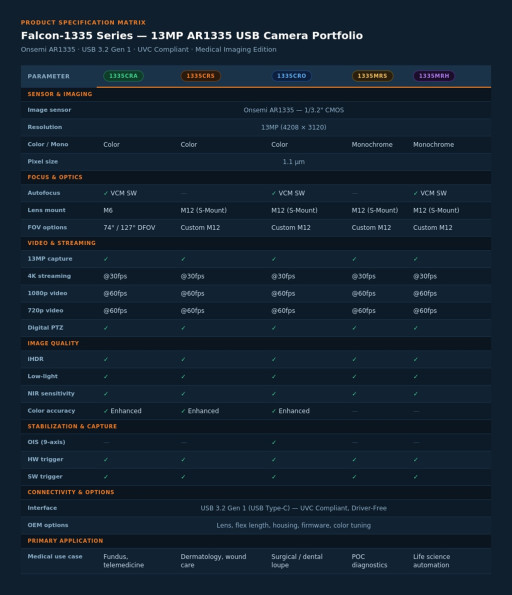This screenshot has width=512, height=595.
Task: Click the 720p video row label
Action: [45, 310]
